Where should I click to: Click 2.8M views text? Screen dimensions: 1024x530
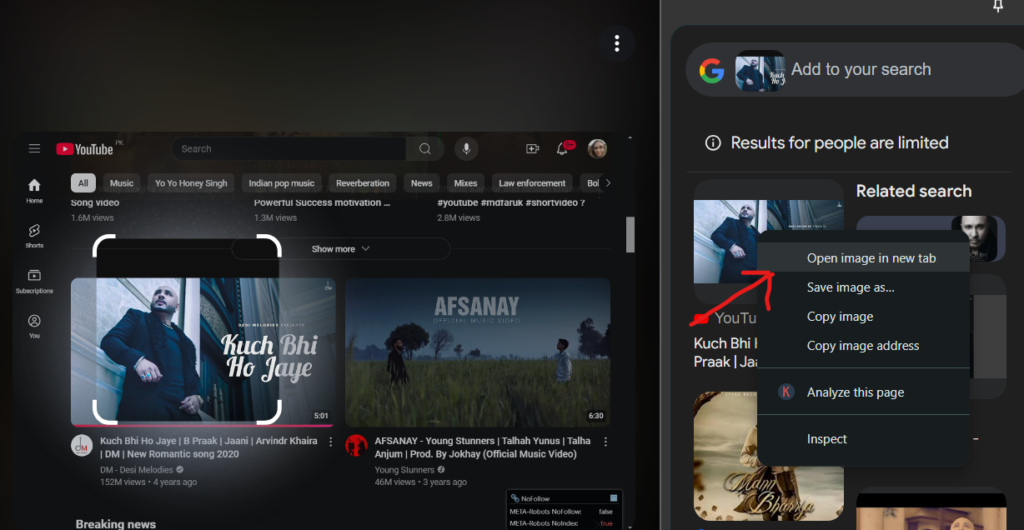coord(458,218)
